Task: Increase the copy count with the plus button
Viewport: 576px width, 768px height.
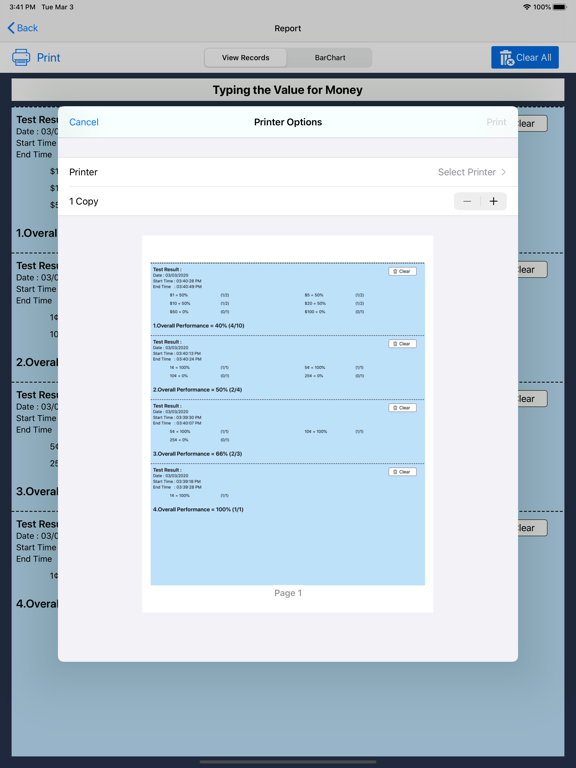Action: tap(494, 201)
